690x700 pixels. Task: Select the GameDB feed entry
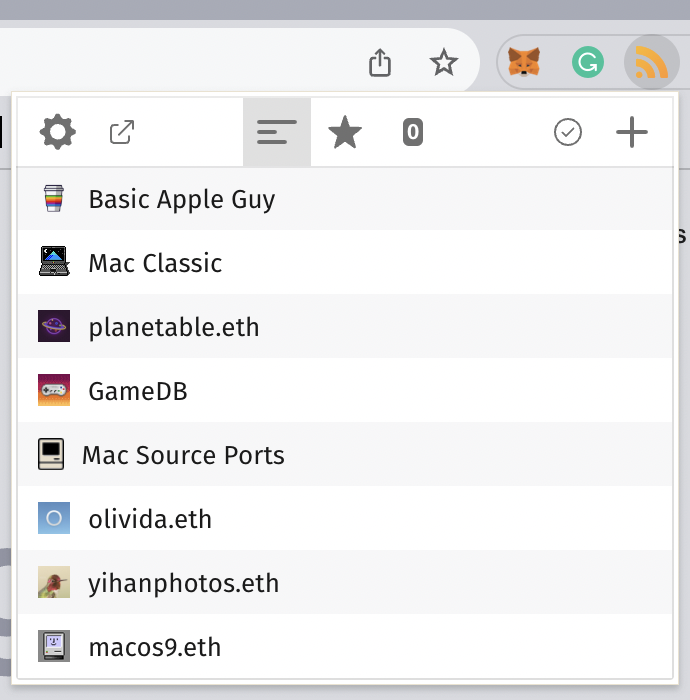point(138,391)
